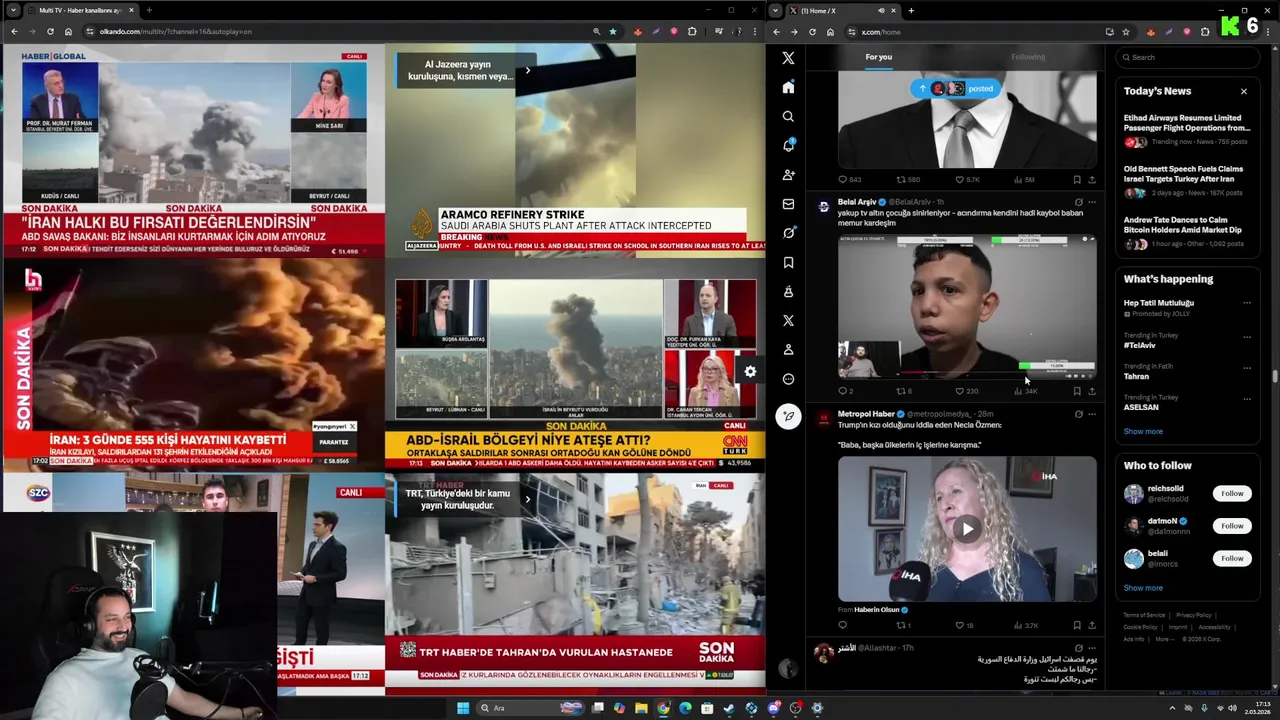This screenshot has width=1280, height=720.
Task: Click the compose post feather button
Action: [x=788, y=416]
